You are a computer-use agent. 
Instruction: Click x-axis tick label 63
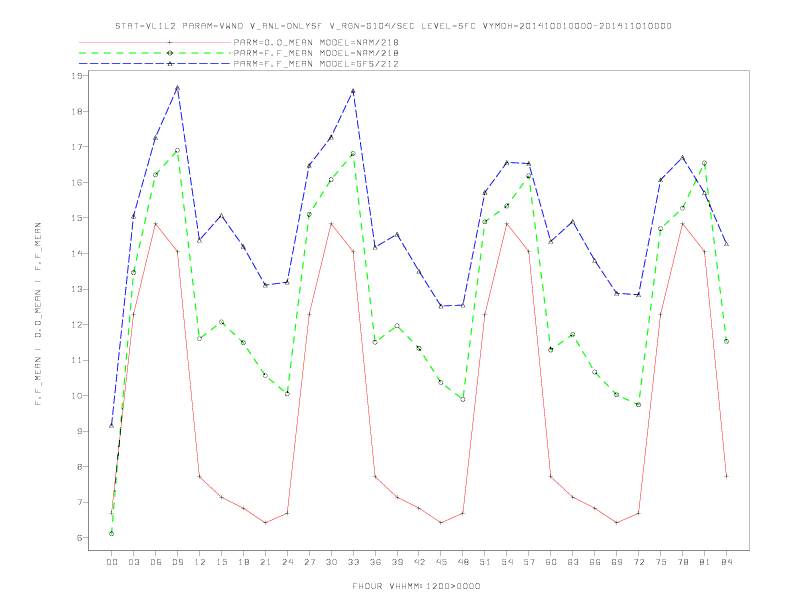573,562
